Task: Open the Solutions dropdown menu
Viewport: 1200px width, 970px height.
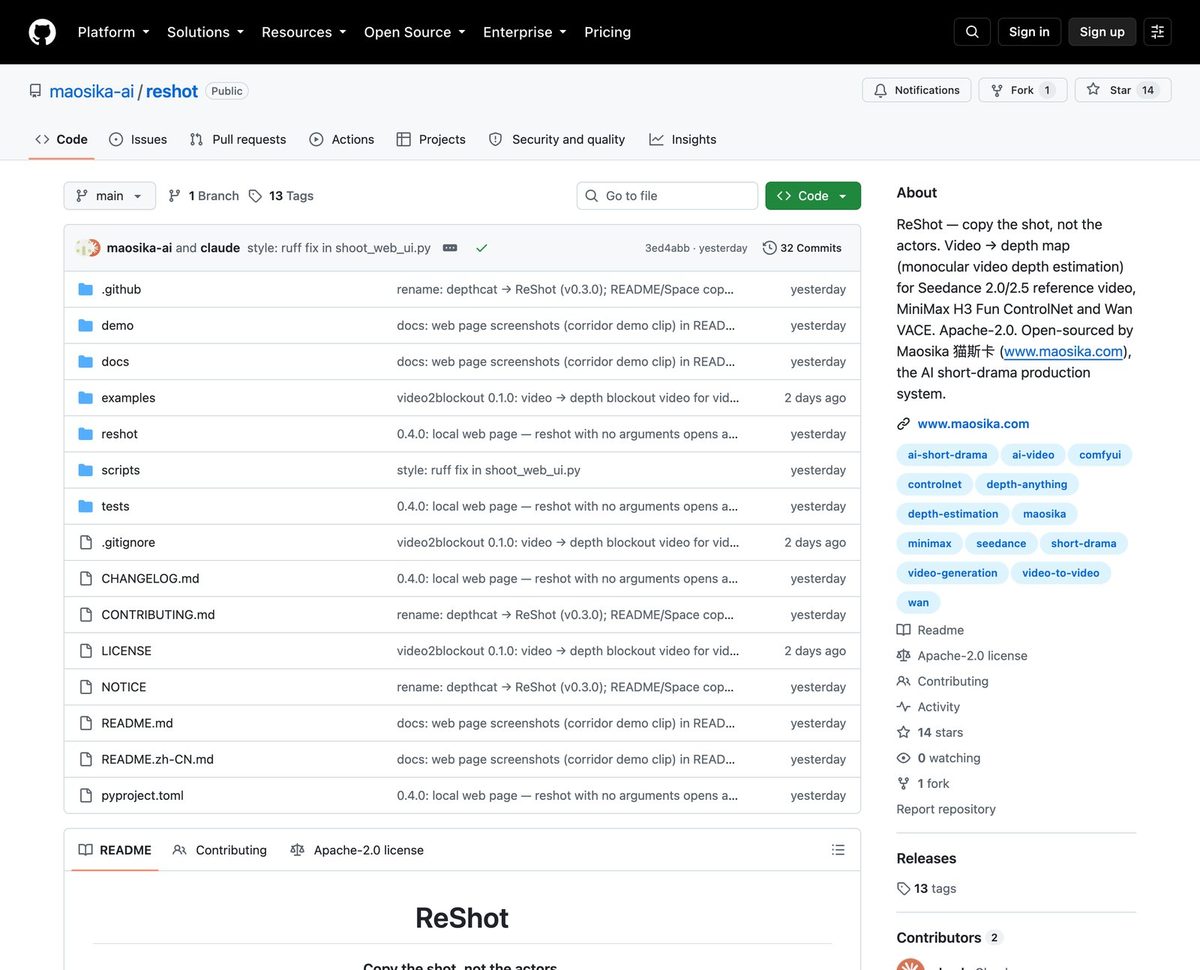Action: (x=205, y=32)
